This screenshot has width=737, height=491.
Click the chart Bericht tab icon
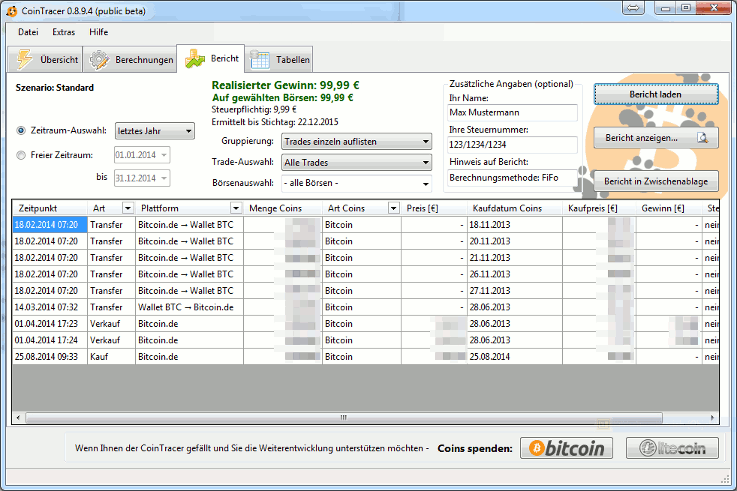coord(195,59)
